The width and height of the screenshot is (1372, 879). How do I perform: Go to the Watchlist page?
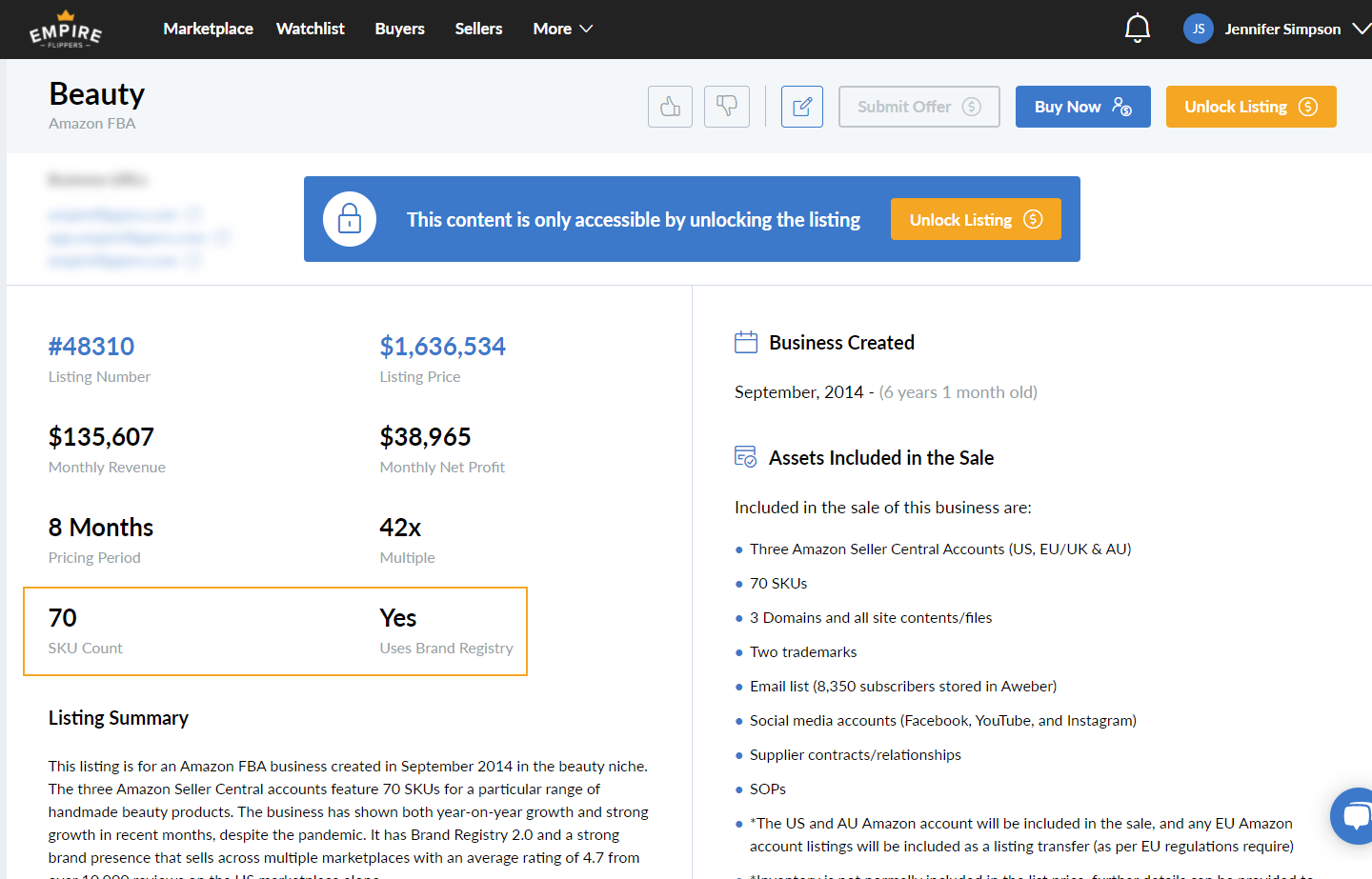click(x=311, y=29)
